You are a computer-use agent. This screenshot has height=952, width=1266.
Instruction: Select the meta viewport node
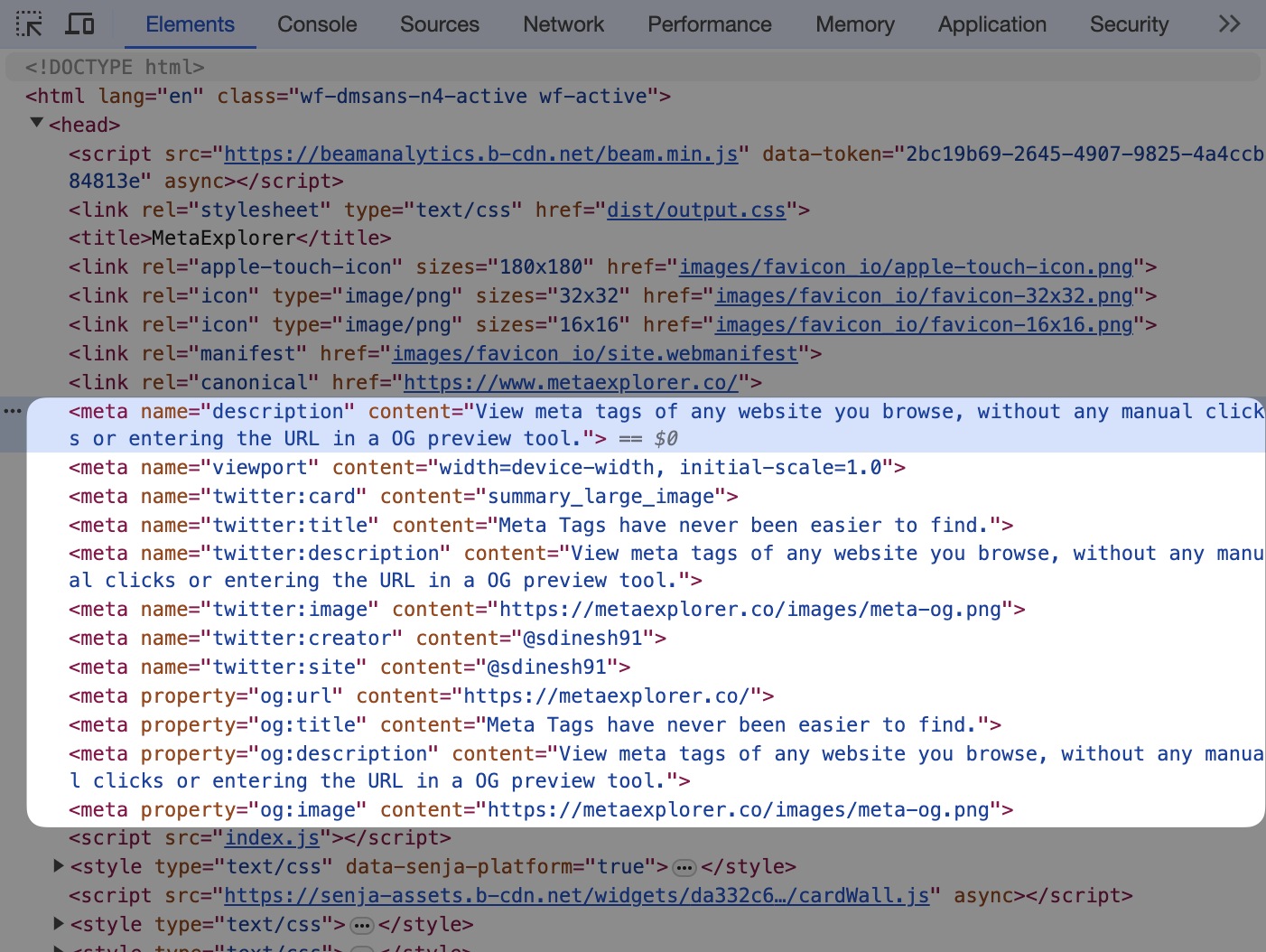[488, 468]
